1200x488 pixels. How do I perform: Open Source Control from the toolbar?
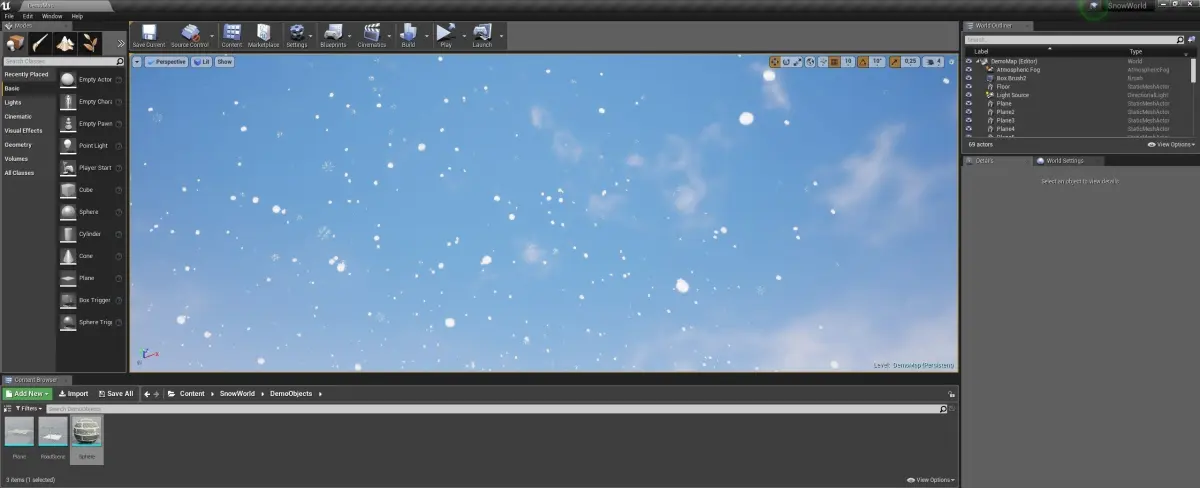189,36
